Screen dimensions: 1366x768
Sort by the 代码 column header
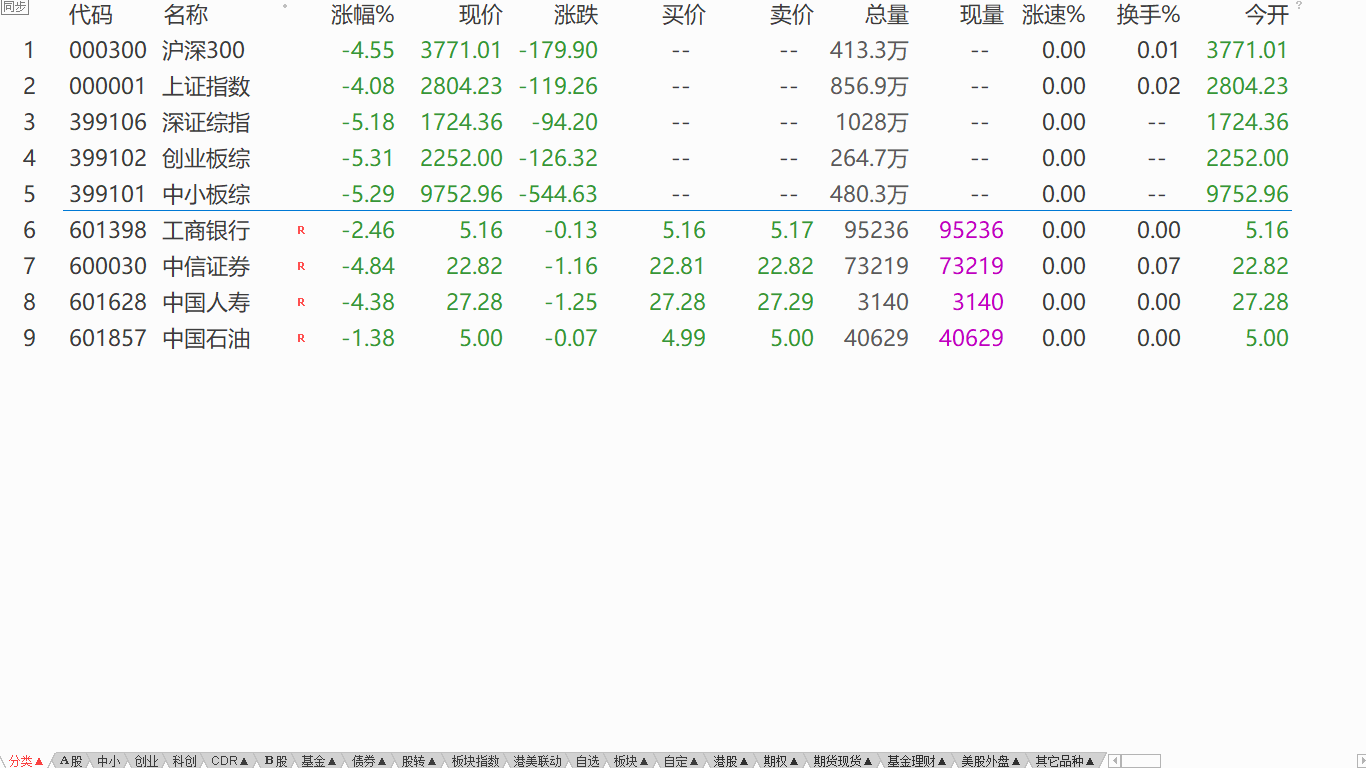coord(91,15)
